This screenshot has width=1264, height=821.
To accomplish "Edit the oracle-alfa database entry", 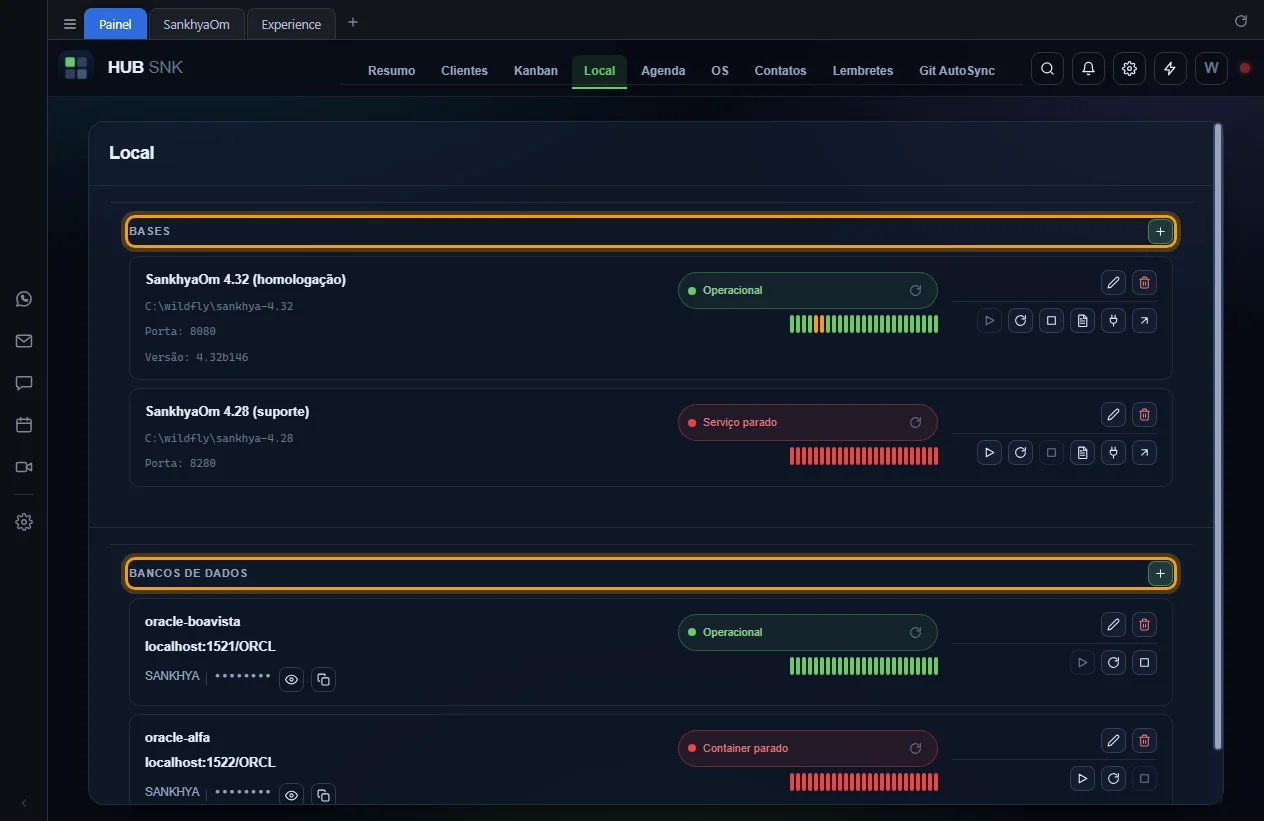I will pos(1113,741).
